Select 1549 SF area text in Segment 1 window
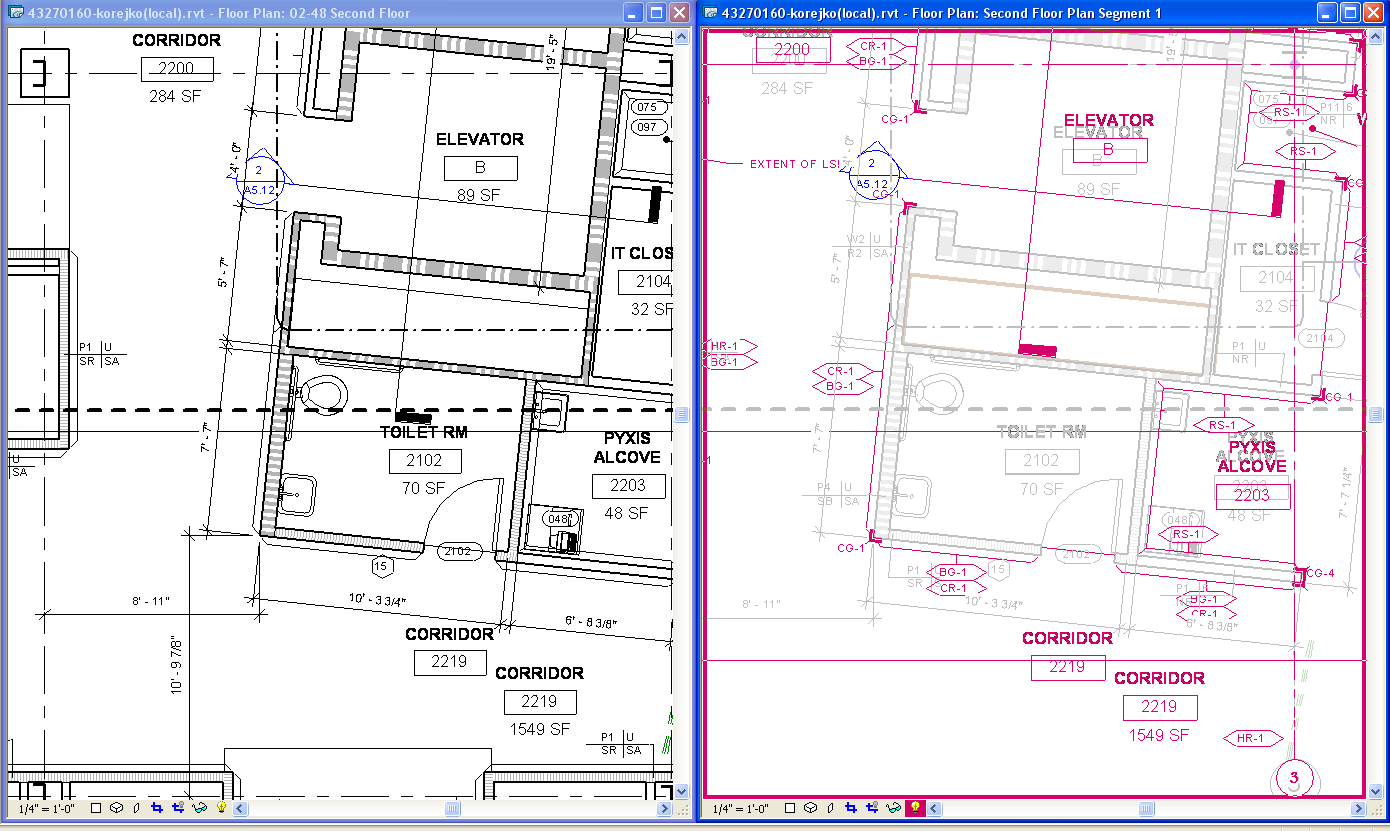This screenshot has width=1390, height=831. [1158, 735]
